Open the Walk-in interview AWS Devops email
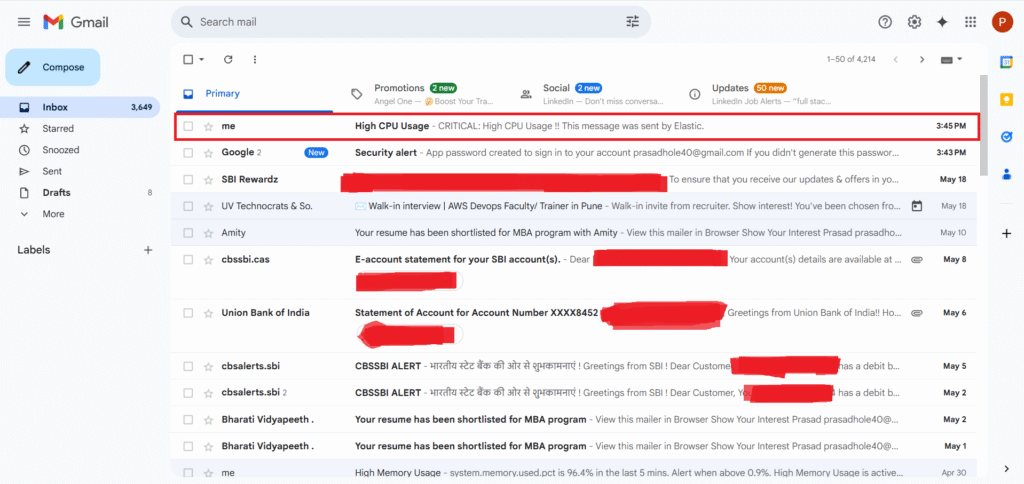Image resolution: width=1024 pixels, height=484 pixels. click(x=574, y=206)
